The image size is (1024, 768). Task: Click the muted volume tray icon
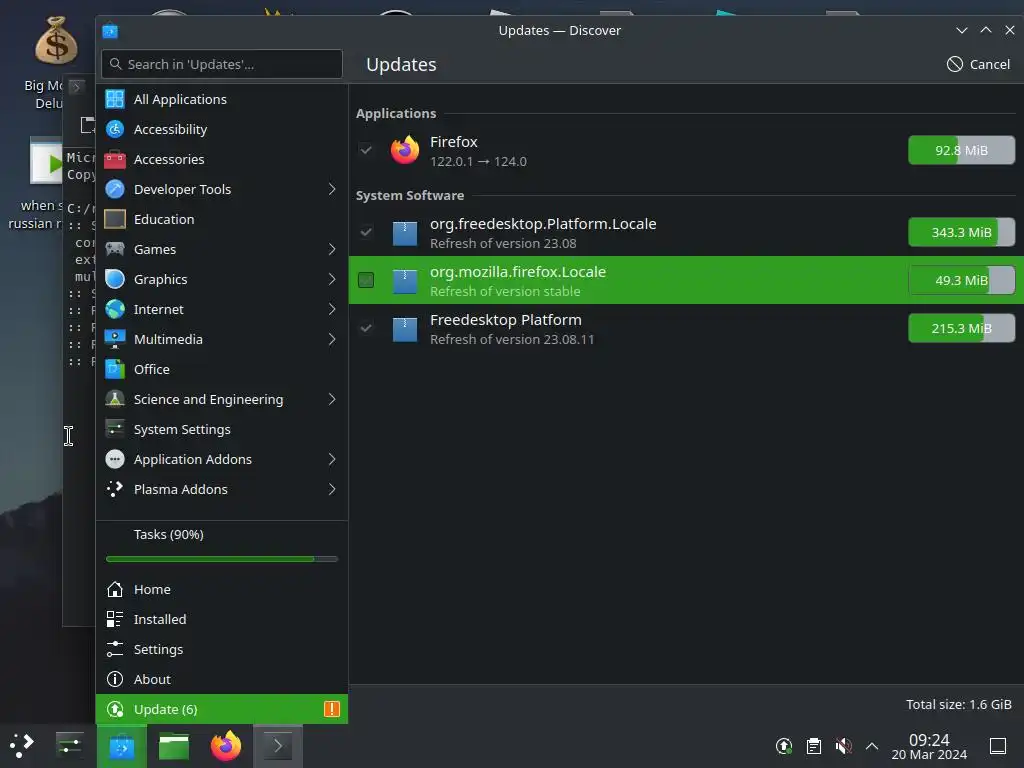(x=843, y=746)
